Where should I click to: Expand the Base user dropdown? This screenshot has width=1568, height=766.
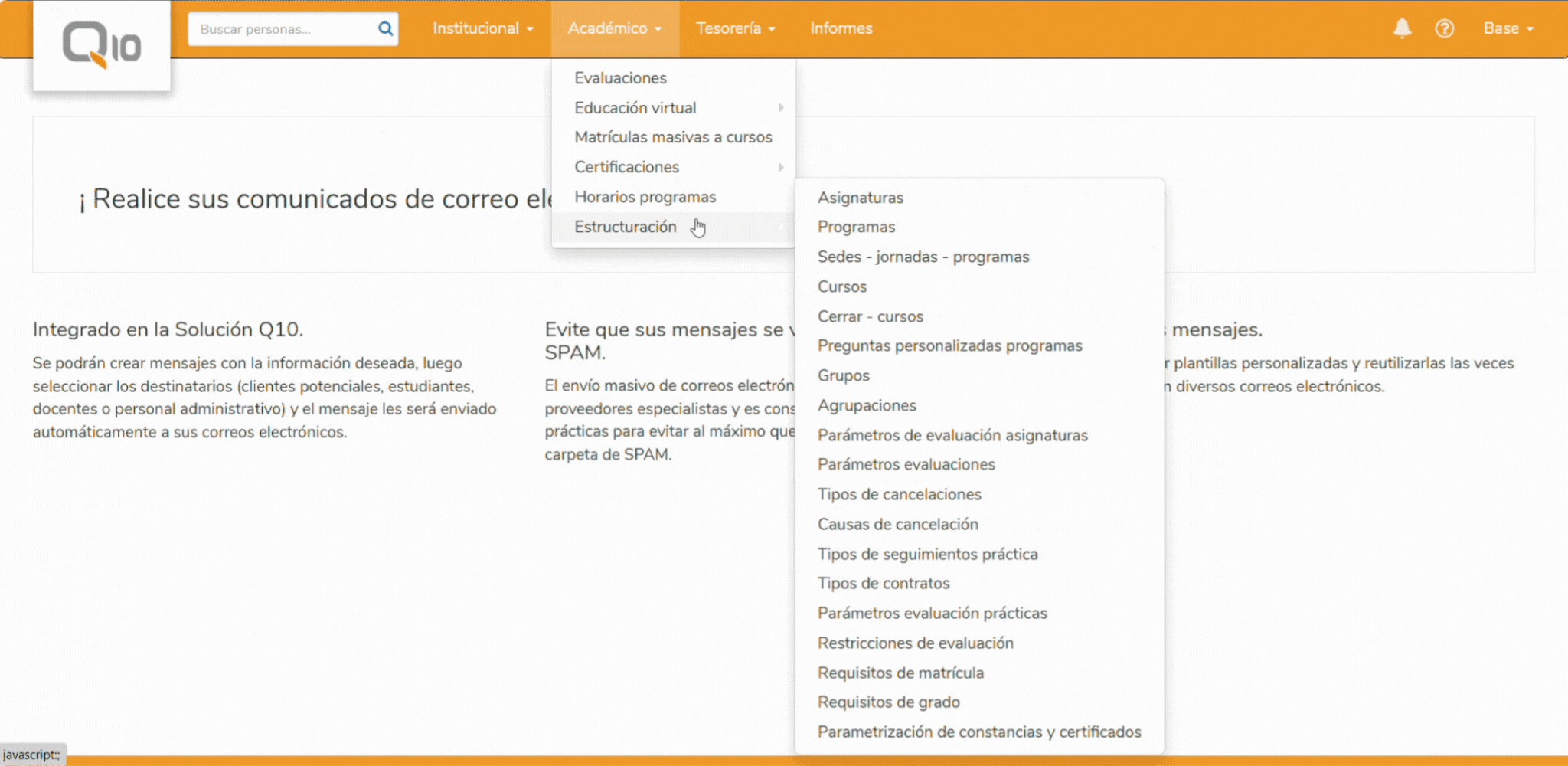click(1508, 28)
